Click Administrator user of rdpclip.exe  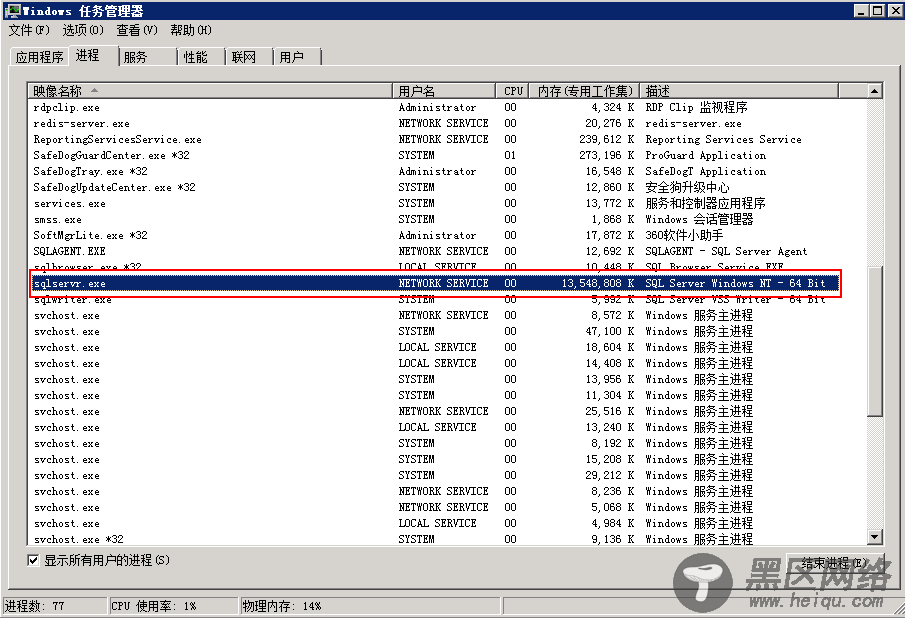click(437, 107)
